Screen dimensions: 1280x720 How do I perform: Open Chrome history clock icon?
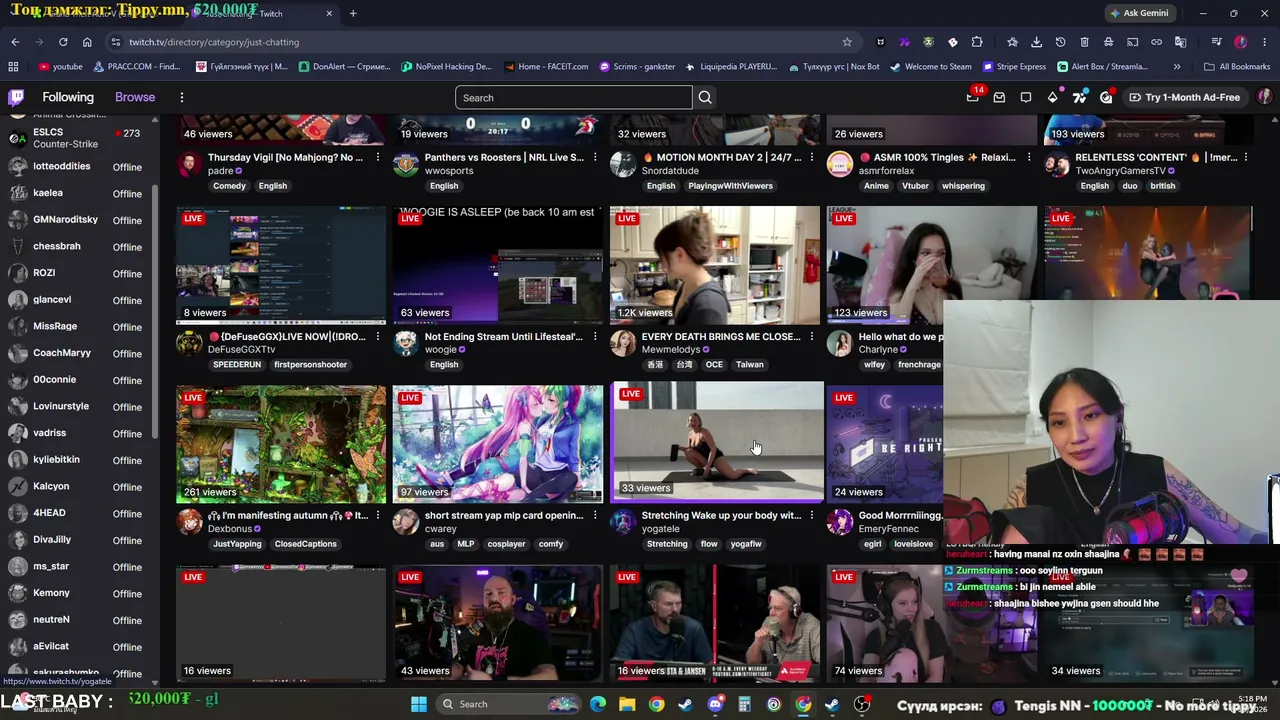[x=1060, y=42]
